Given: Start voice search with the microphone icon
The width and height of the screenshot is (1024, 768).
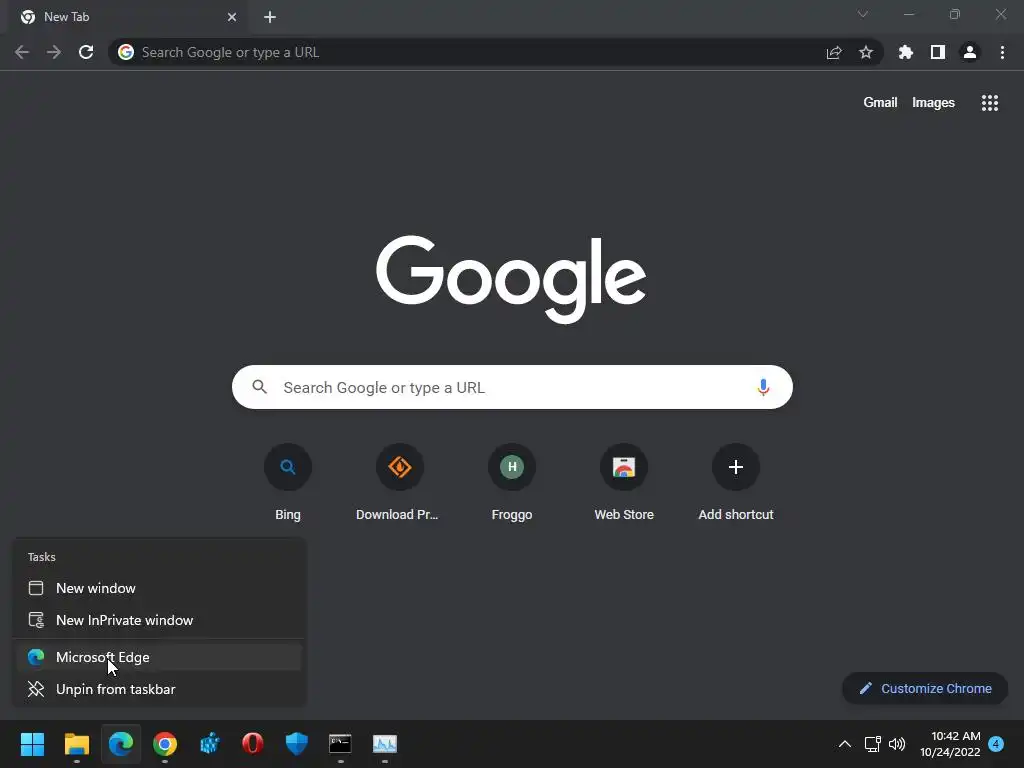Looking at the screenshot, I should (763, 387).
